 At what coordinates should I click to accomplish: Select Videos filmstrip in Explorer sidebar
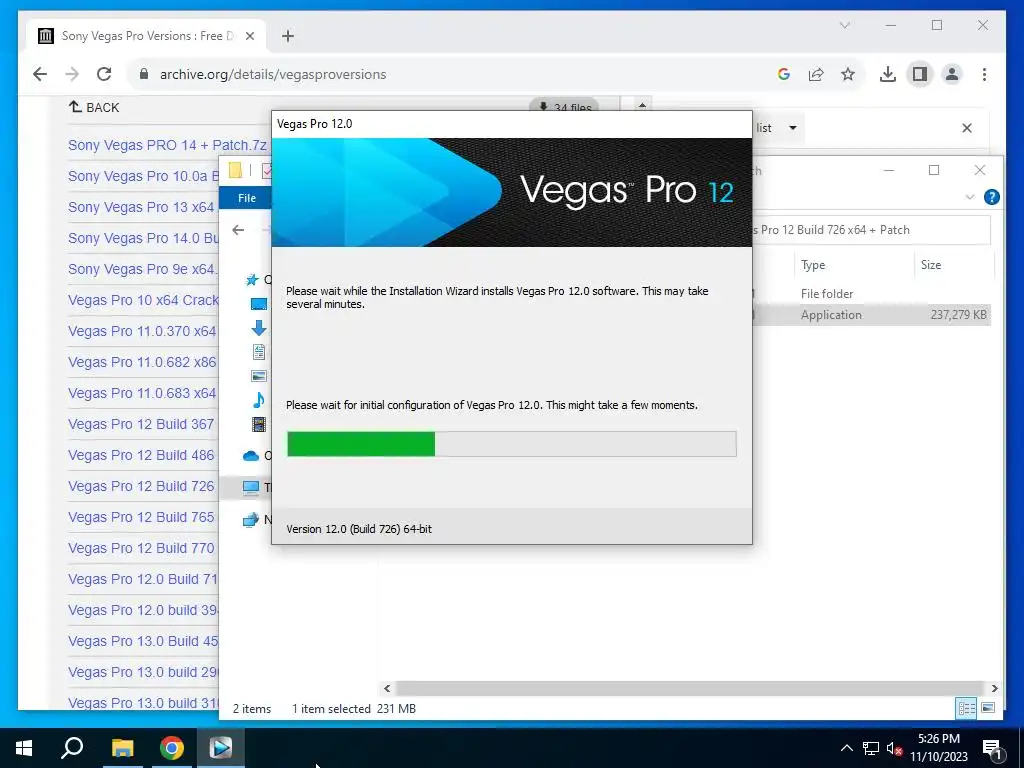click(259, 424)
